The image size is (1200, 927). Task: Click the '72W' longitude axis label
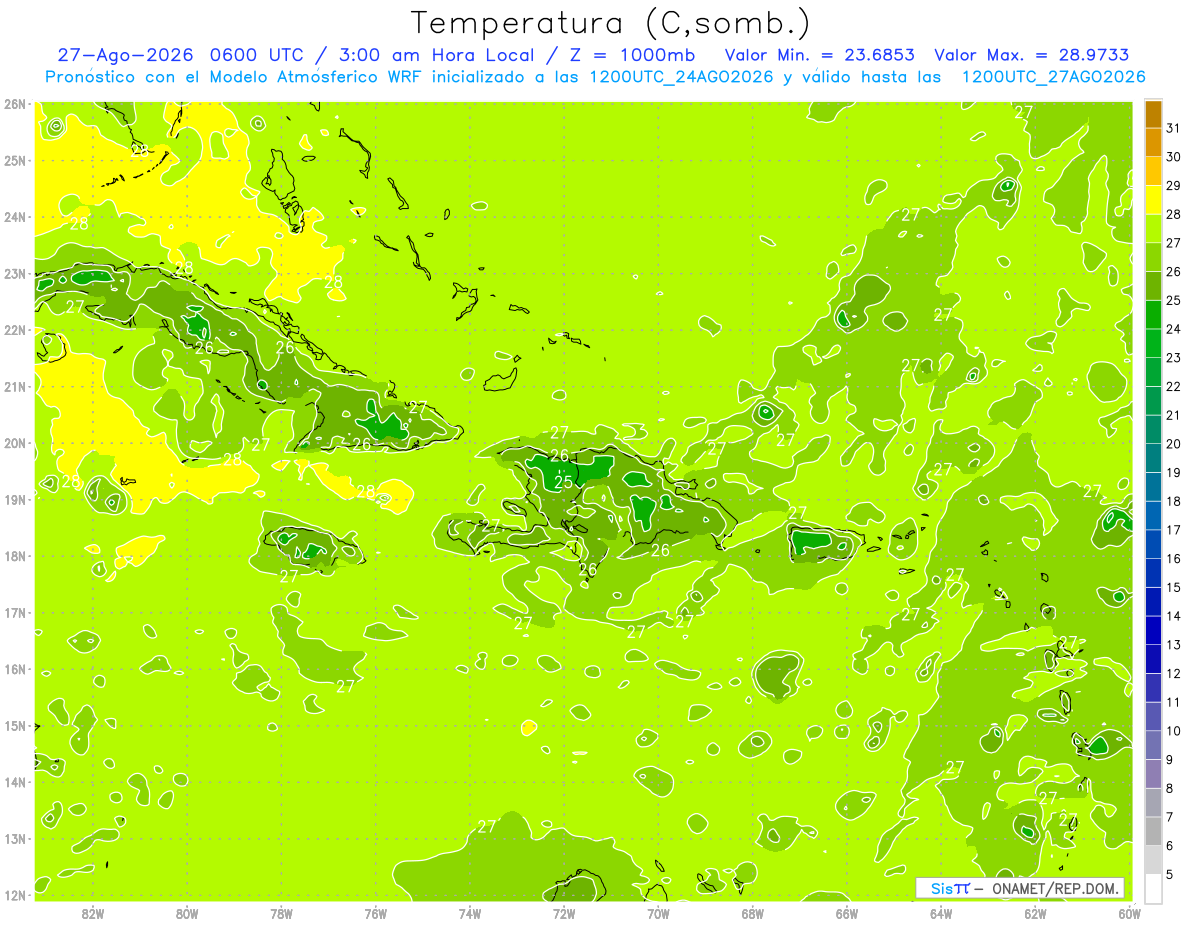pyautogui.click(x=564, y=913)
